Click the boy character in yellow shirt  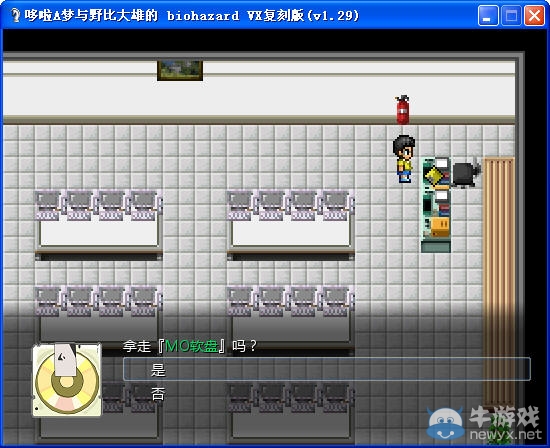click(404, 159)
